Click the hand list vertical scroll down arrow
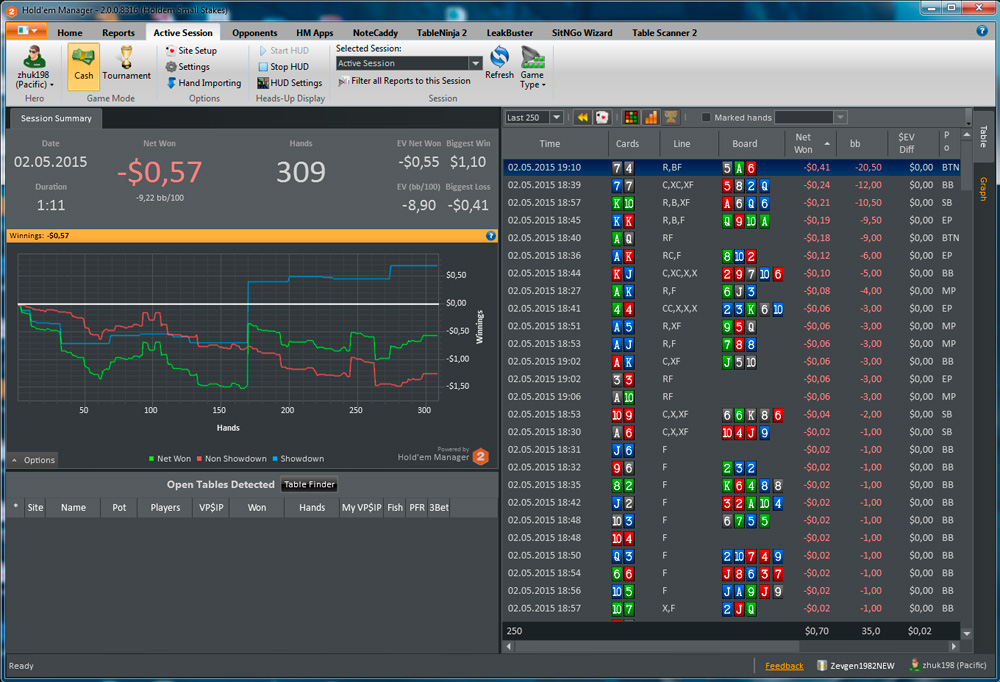Screen dimensions: 1000x682 [967, 634]
